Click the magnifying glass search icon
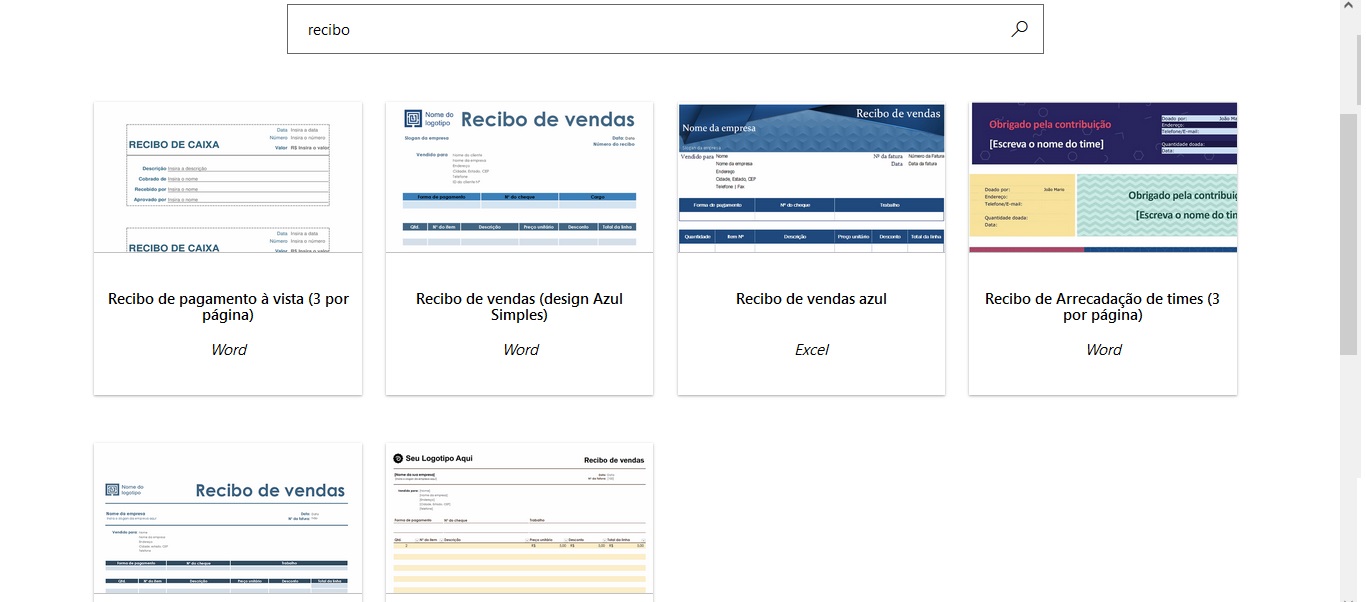This screenshot has height=602, width=1366. point(1019,29)
